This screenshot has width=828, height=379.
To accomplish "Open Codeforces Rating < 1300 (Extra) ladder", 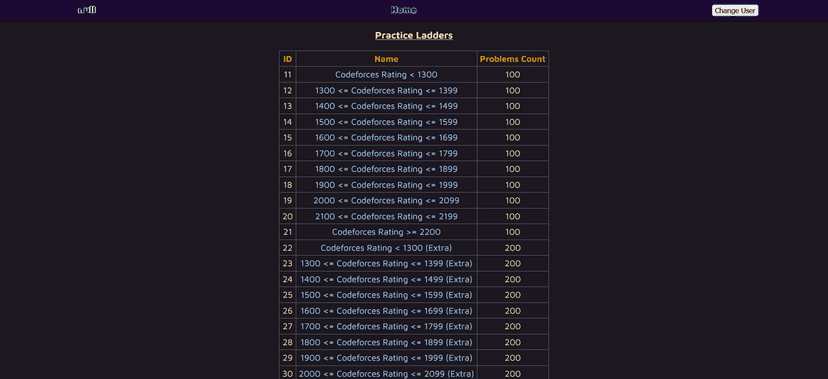I will [x=386, y=248].
